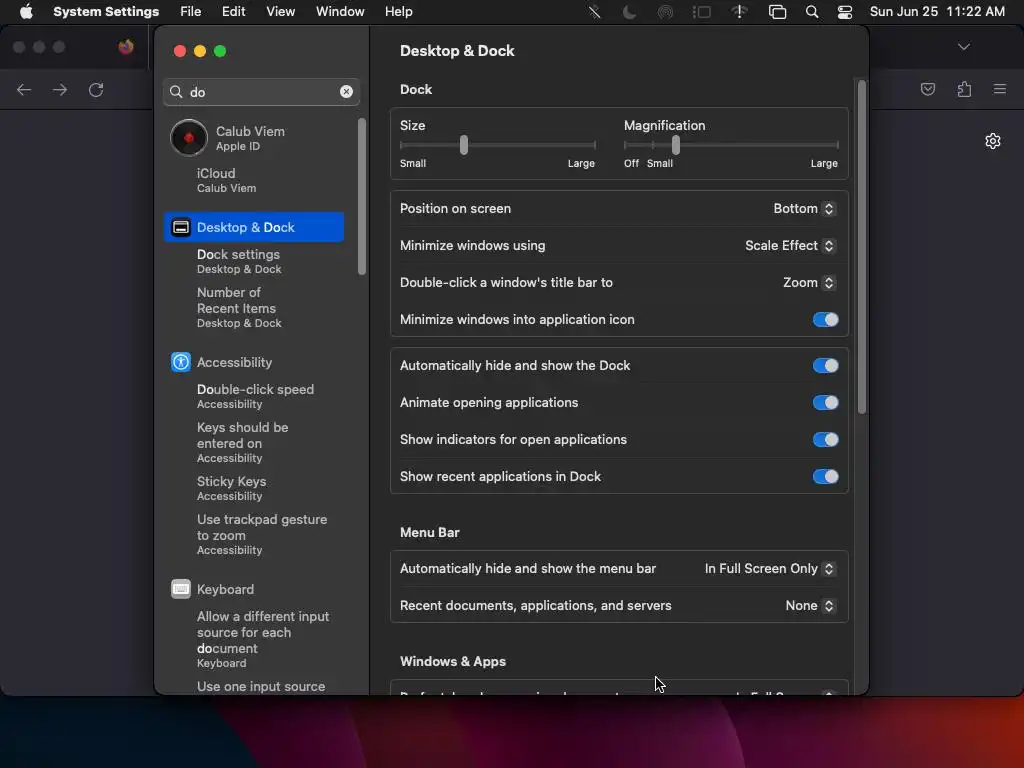The width and height of the screenshot is (1024, 768).
Task: Select Accessibility in the sidebar
Action: pos(254,362)
